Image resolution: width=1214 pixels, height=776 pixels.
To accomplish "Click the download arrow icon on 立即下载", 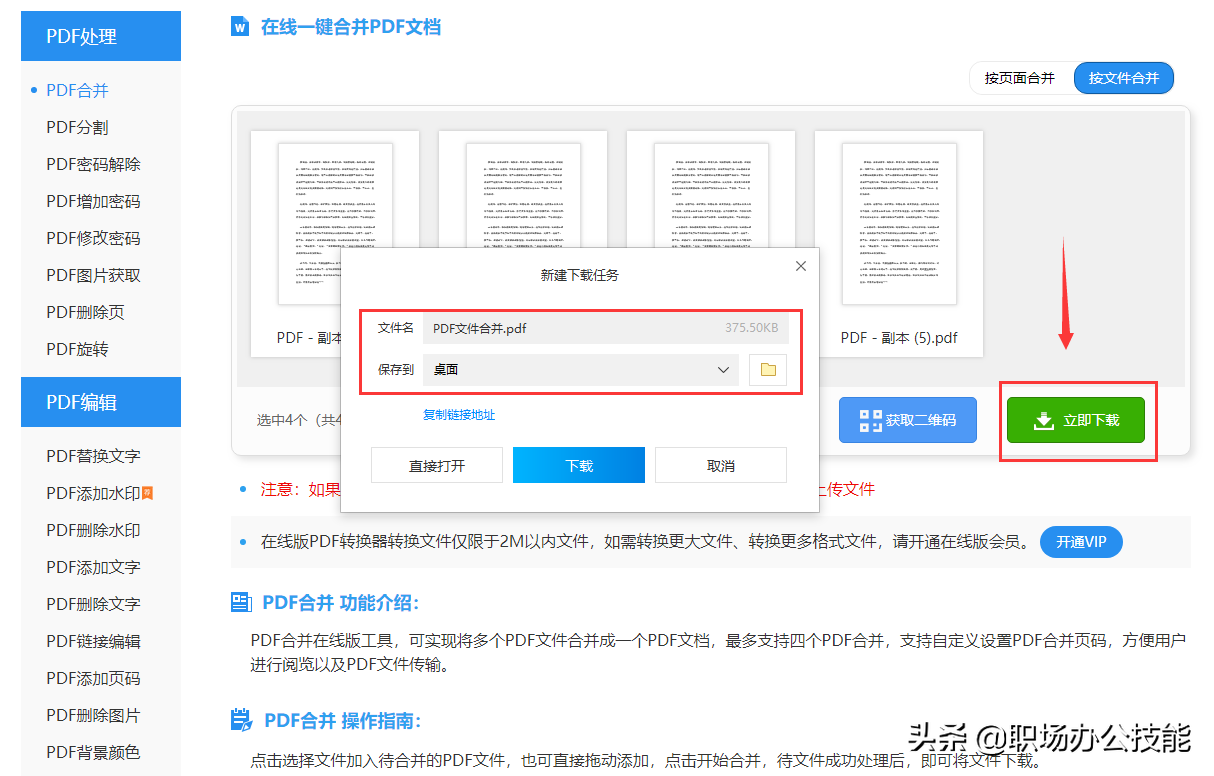I will (x=1043, y=420).
